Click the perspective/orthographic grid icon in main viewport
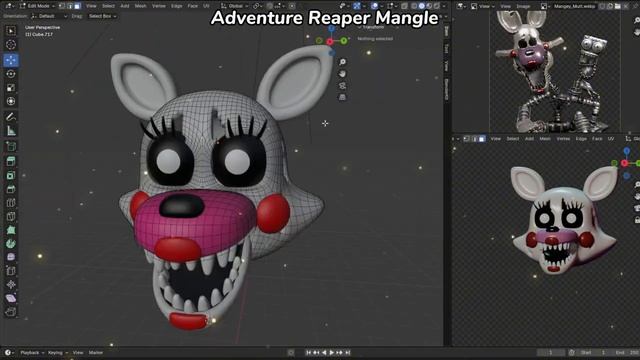This screenshot has width=640, height=360. pyautogui.click(x=342, y=97)
